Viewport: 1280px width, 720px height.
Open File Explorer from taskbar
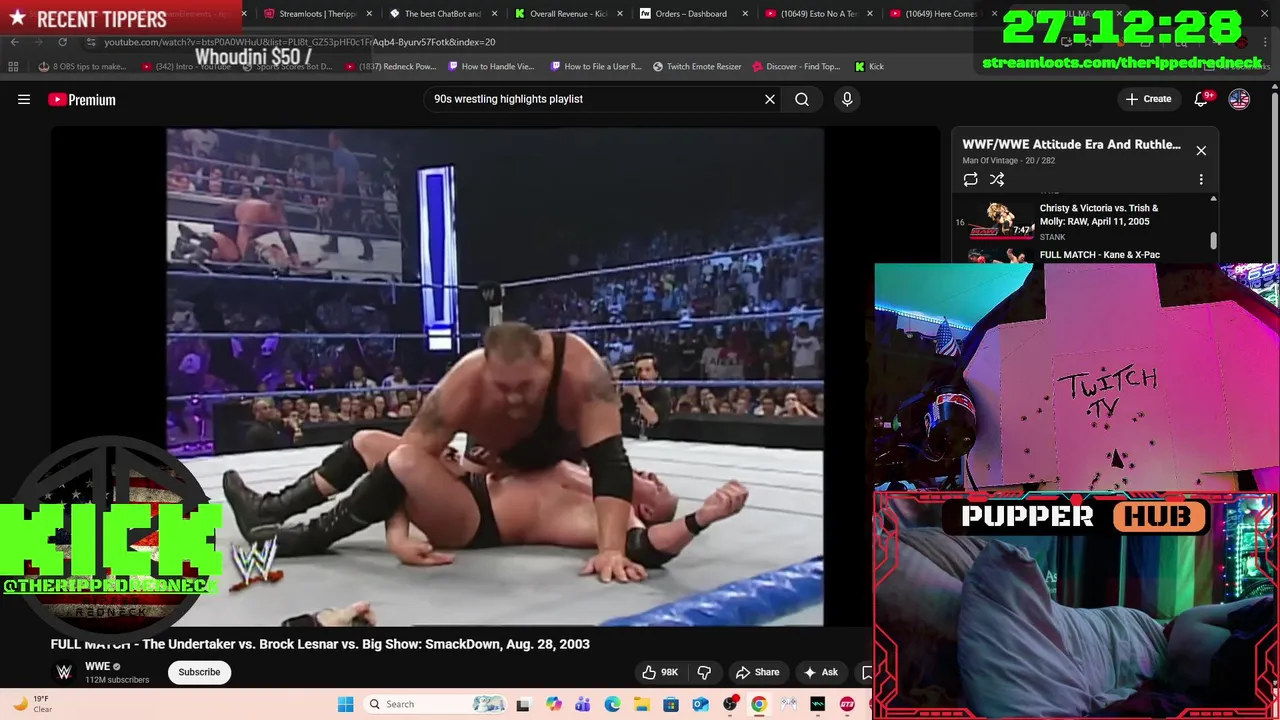[x=641, y=704]
